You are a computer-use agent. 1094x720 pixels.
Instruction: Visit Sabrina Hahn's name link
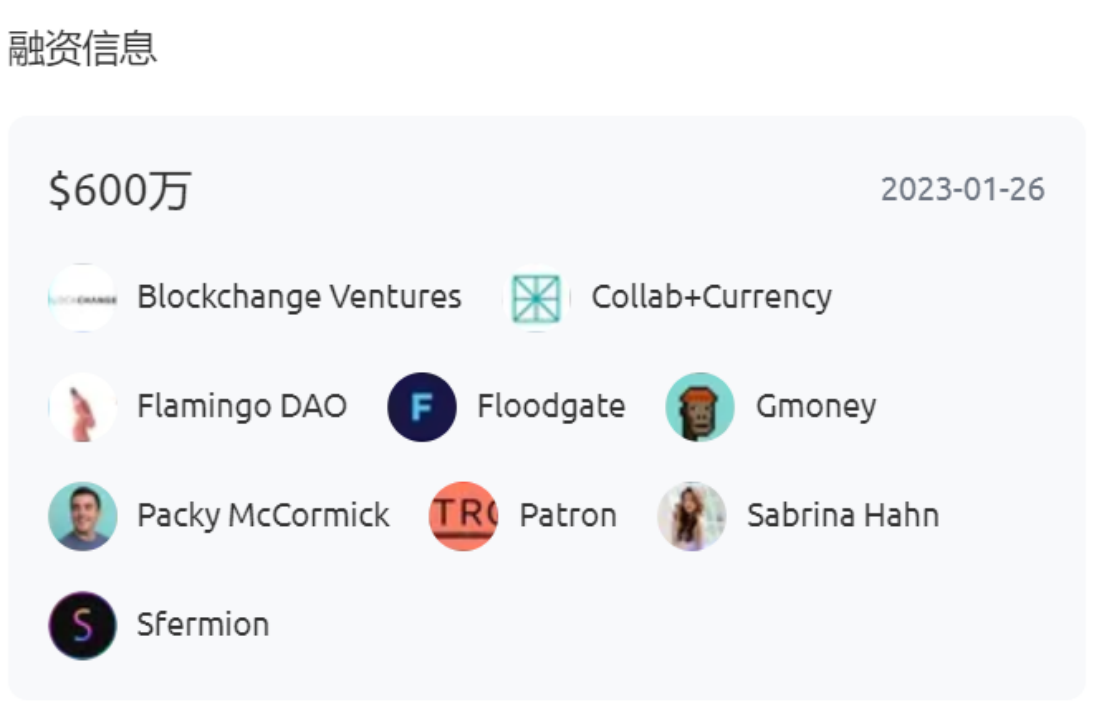(842, 515)
